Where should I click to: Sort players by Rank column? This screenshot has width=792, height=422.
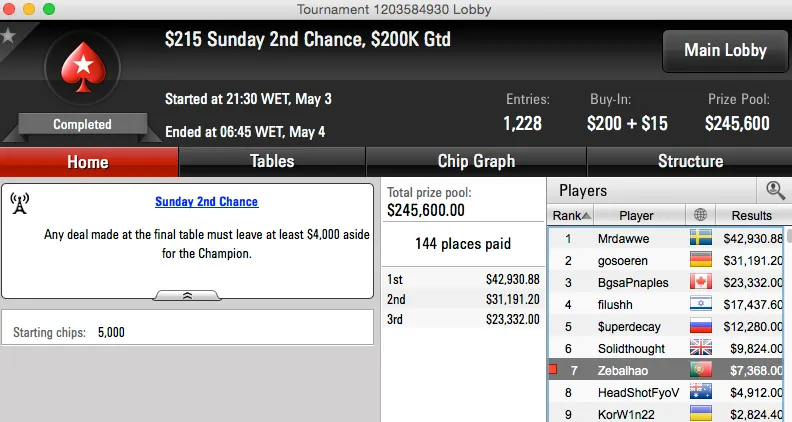(572, 215)
